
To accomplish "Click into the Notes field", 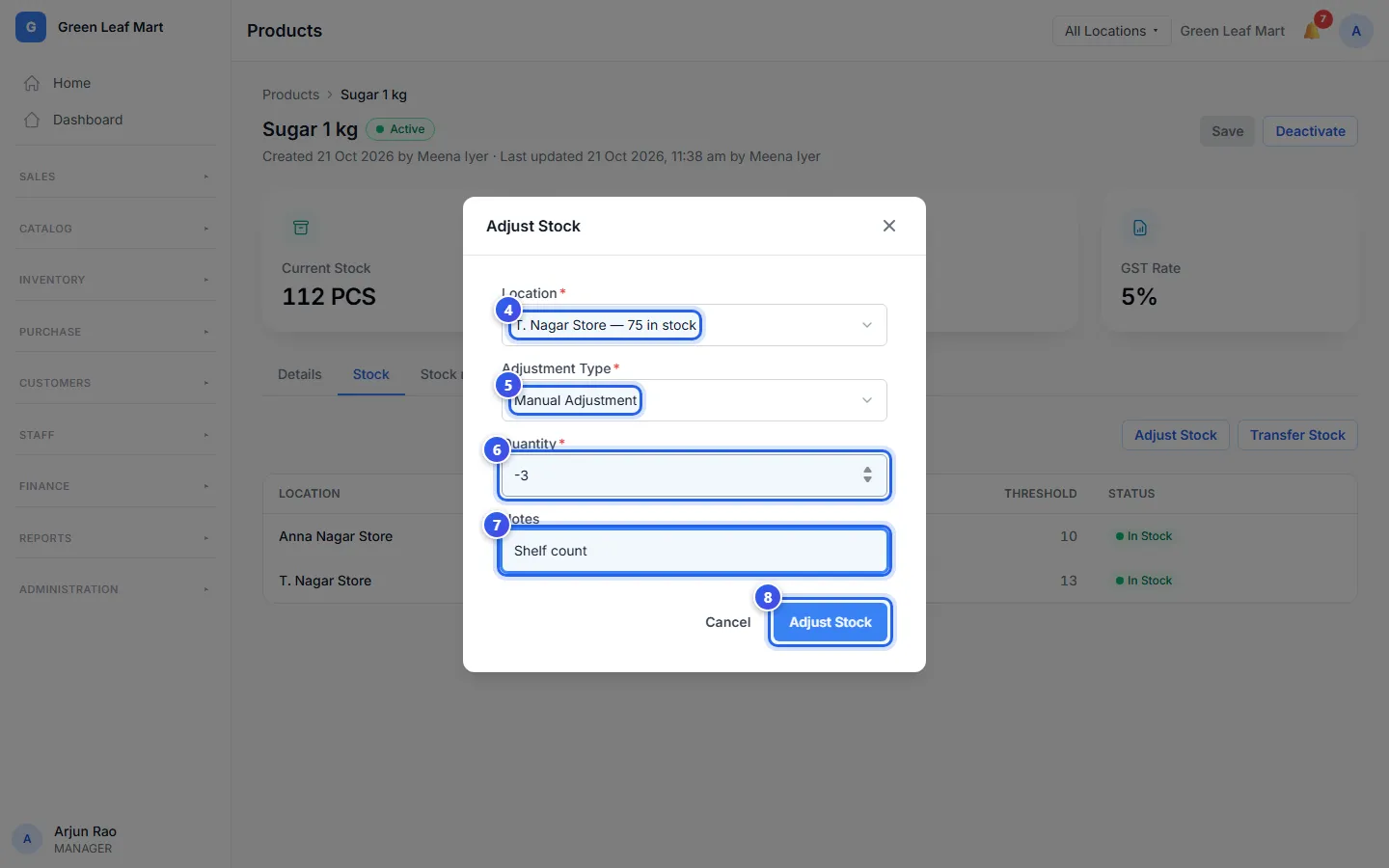I will point(694,551).
